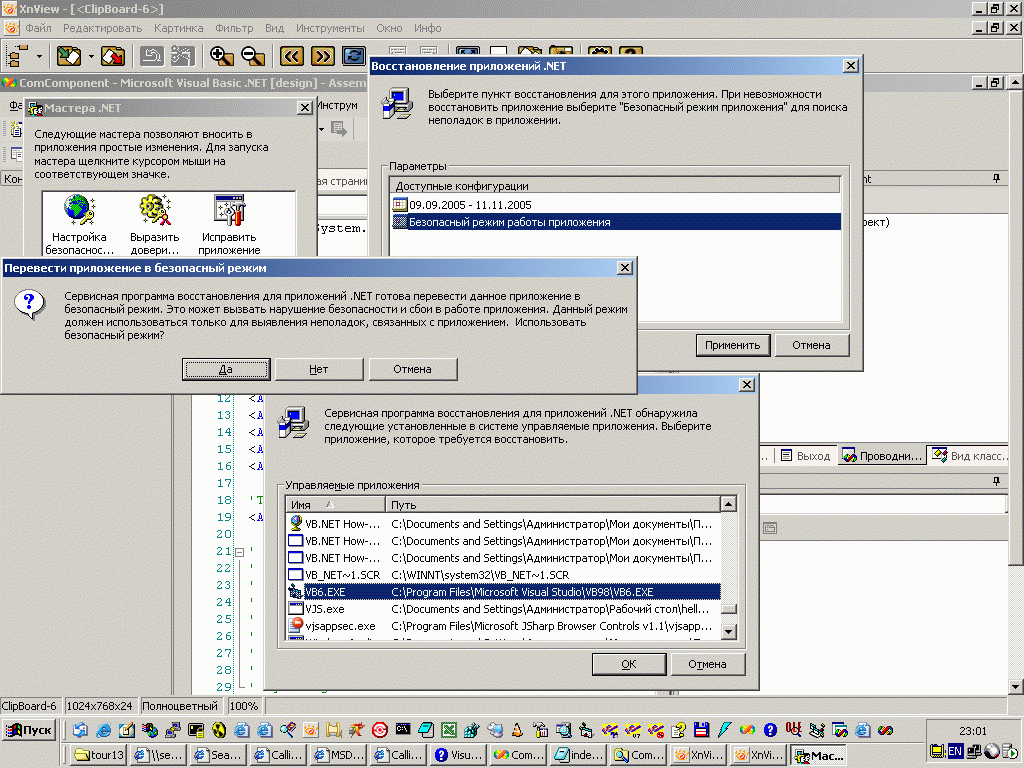Click the XnView status bar 100% zoom field
This screenshot has width=1024, height=768.
click(244, 706)
